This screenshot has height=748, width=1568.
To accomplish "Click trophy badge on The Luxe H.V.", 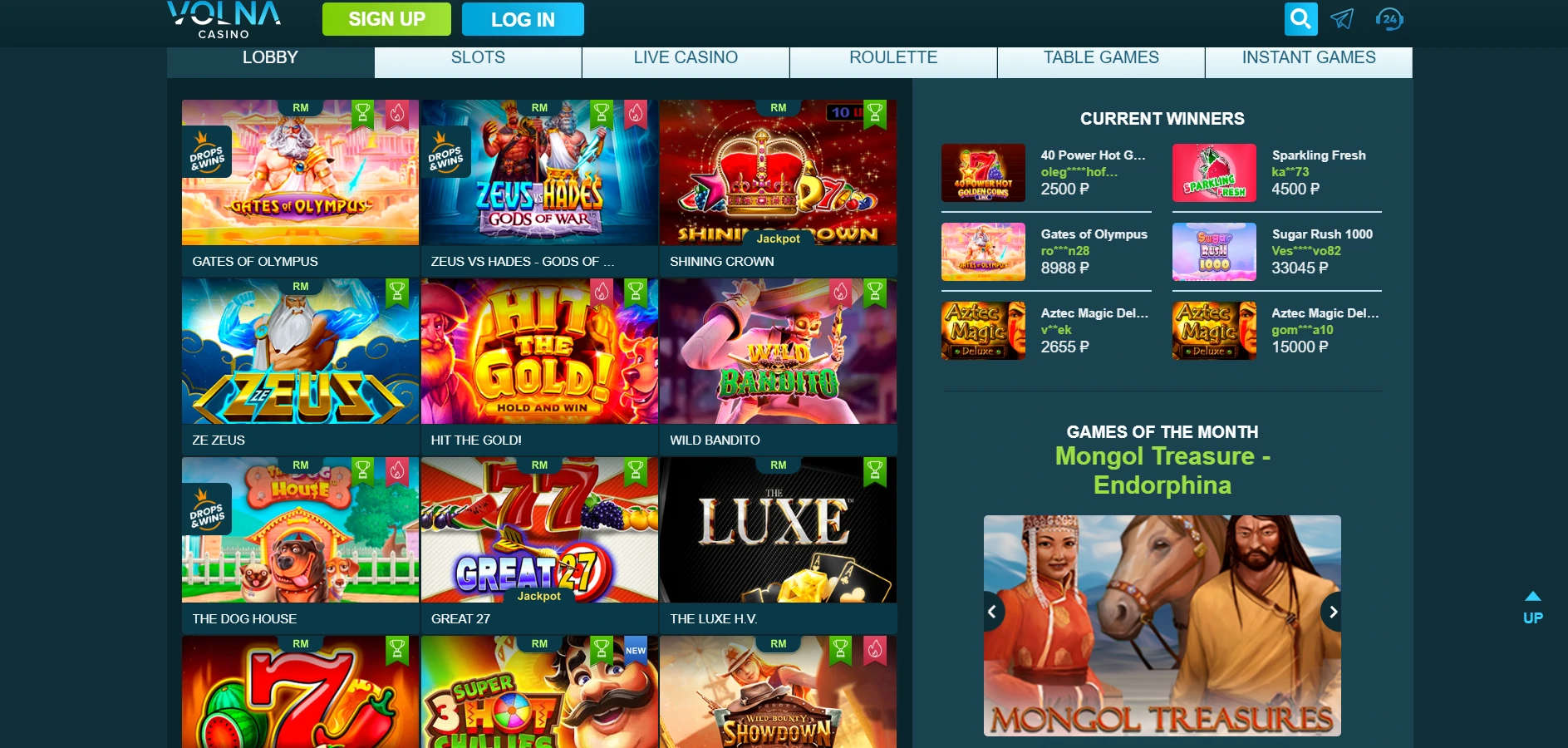I will 875,472.
